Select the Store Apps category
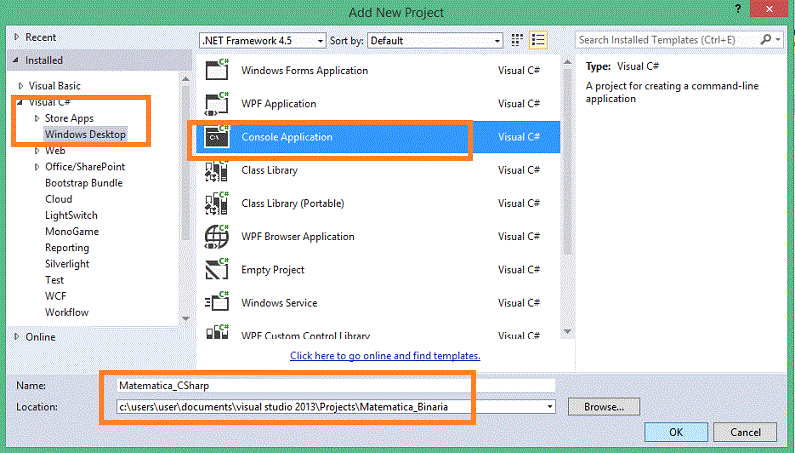Screen dimensions: 795x453 [x=69, y=118]
